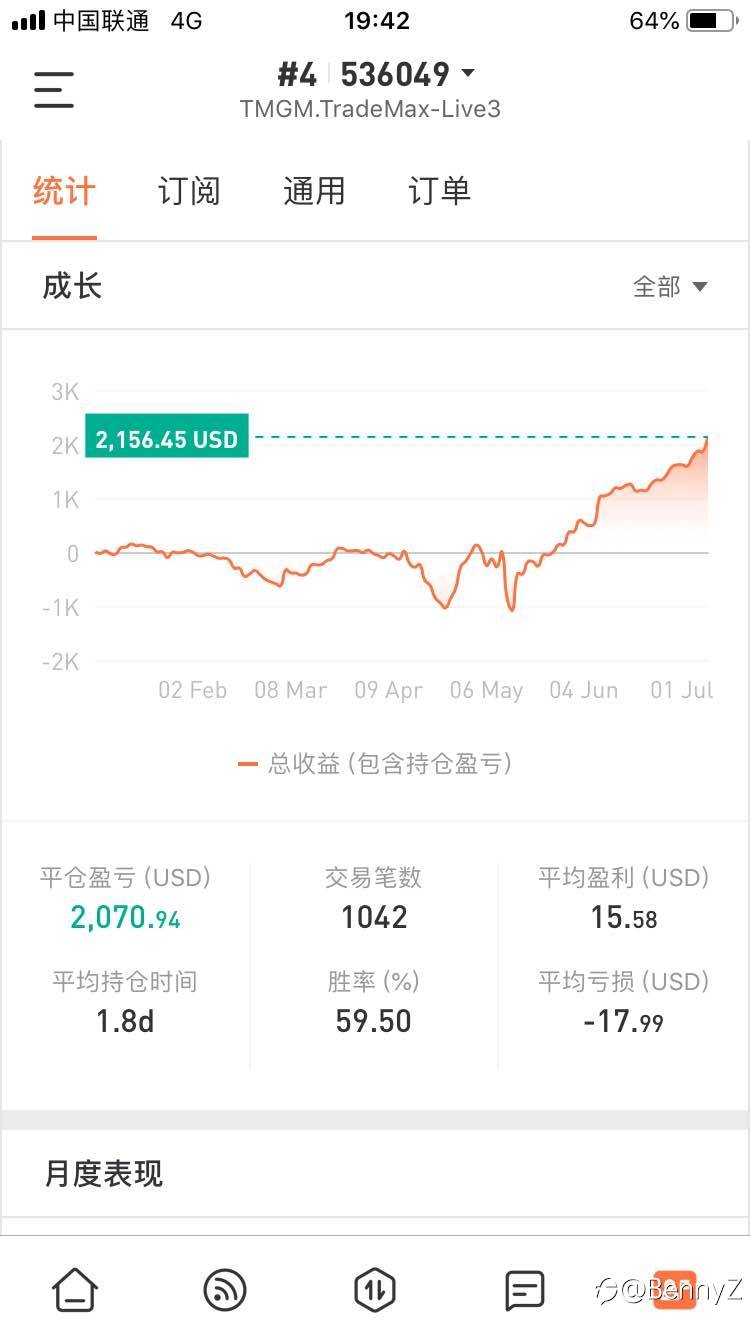Open the signal feed icon
The width and height of the screenshot is (750, 1334).
coord(224,1290)
